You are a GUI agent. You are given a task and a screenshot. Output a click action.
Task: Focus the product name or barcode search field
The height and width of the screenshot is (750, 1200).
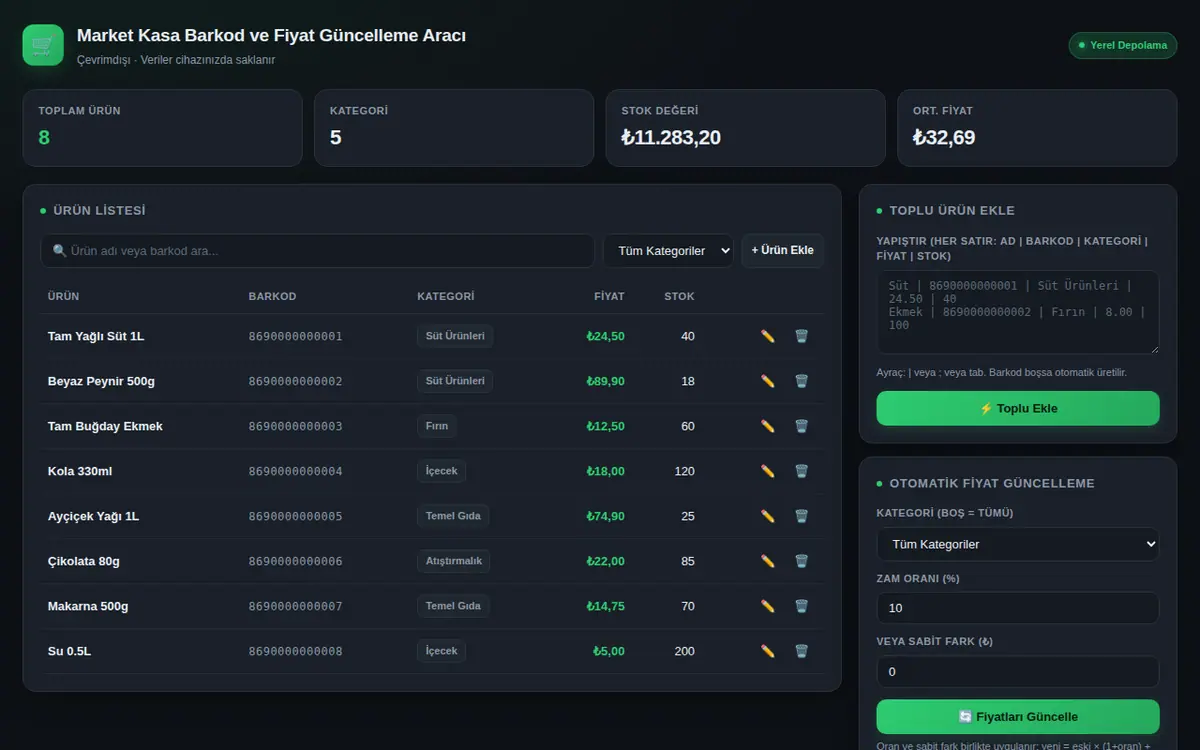point(317,251)
